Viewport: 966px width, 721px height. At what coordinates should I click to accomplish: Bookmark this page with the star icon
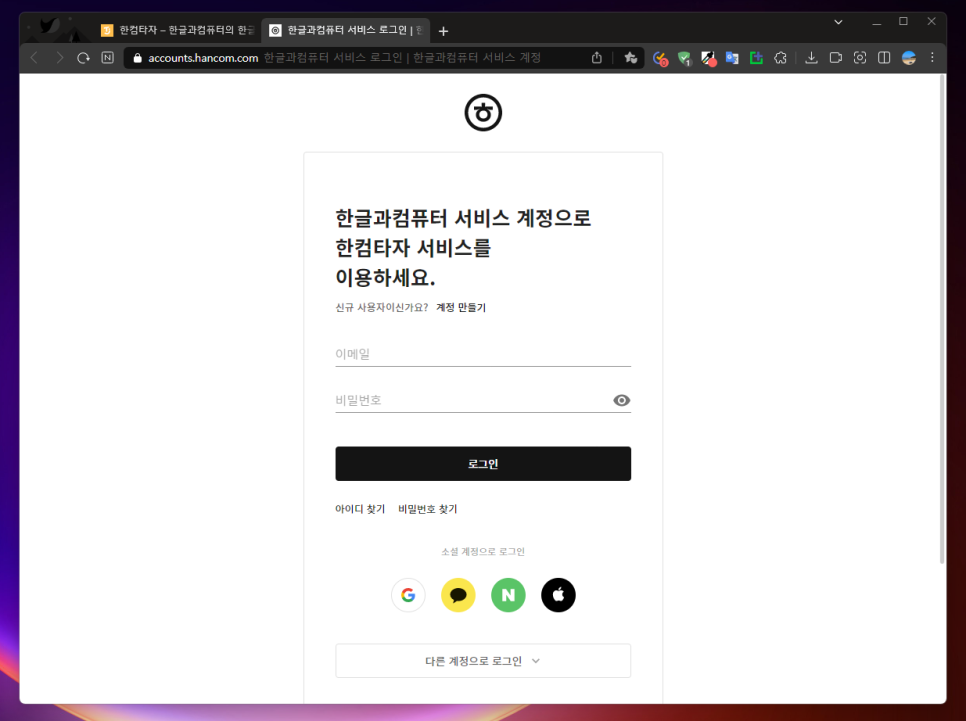(630, 58)
